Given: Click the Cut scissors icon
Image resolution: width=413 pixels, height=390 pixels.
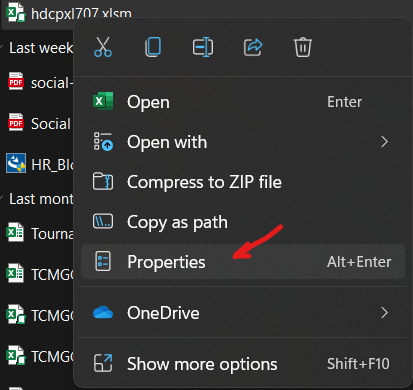Looking at the screenshot, I should pos(103,47).
